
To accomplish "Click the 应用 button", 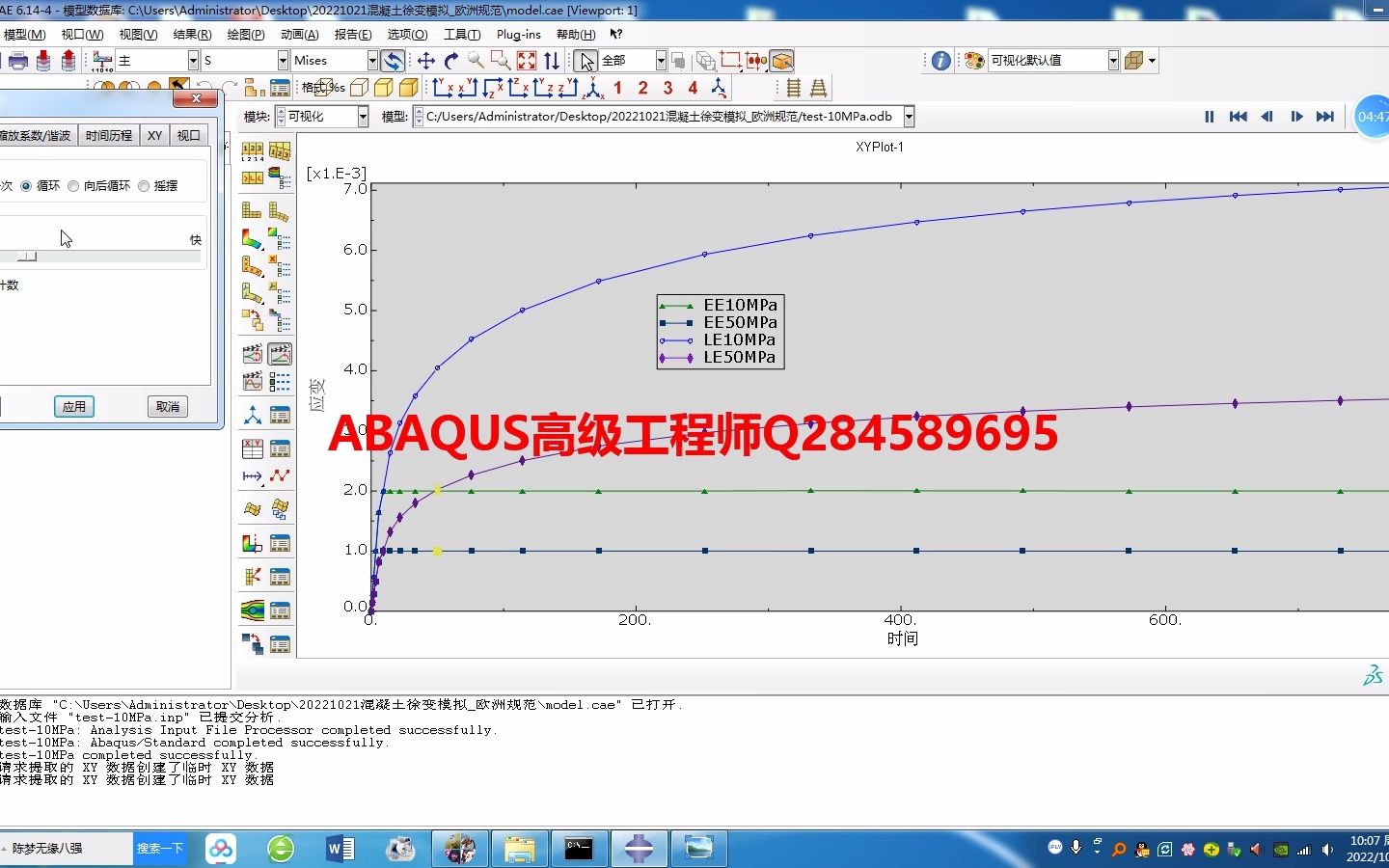I will 73,407.
